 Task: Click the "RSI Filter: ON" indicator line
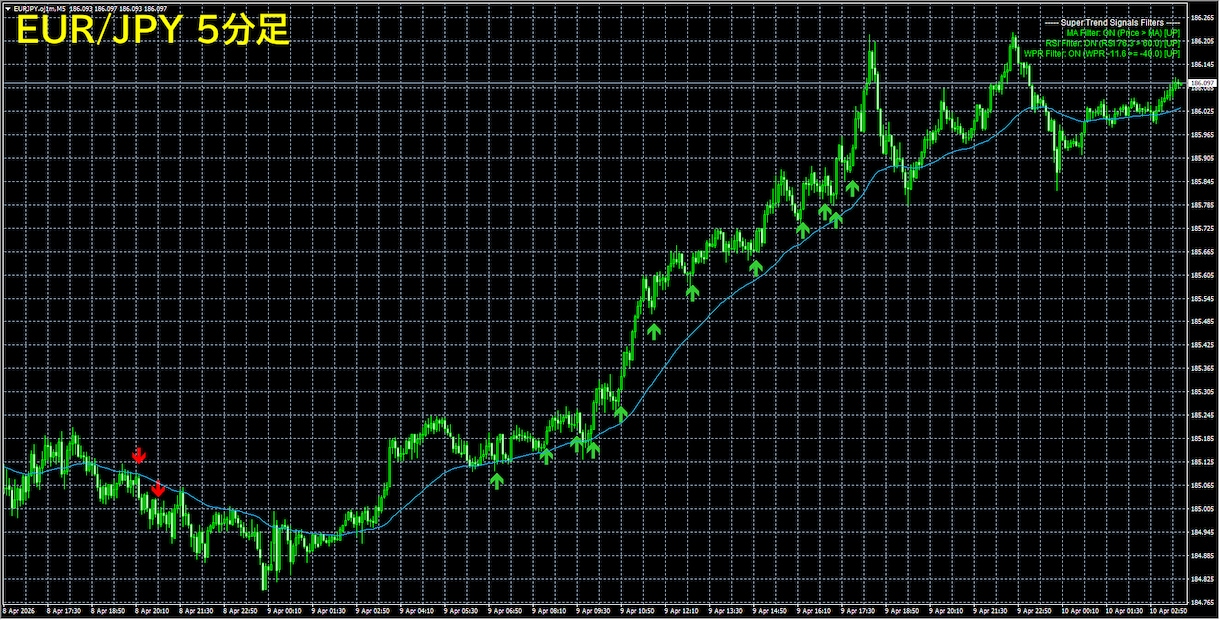pos(1113,43)
